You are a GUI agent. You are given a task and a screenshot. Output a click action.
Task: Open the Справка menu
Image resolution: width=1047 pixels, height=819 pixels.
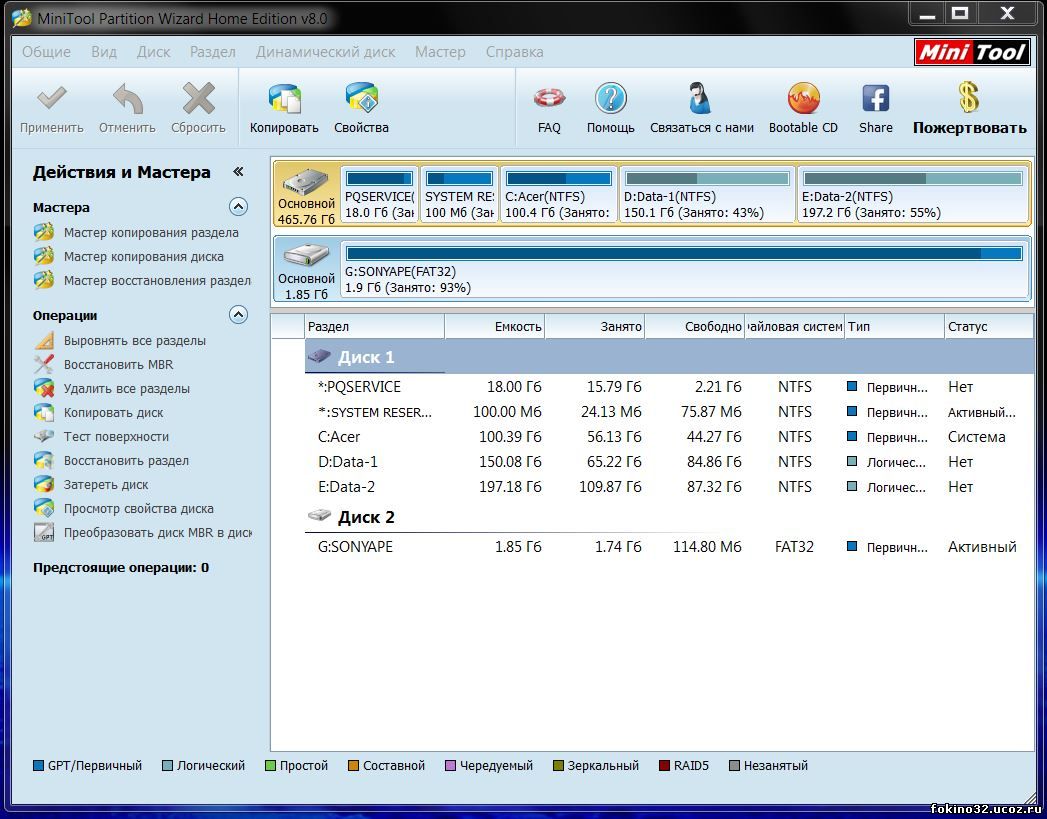tap(514, 51)
